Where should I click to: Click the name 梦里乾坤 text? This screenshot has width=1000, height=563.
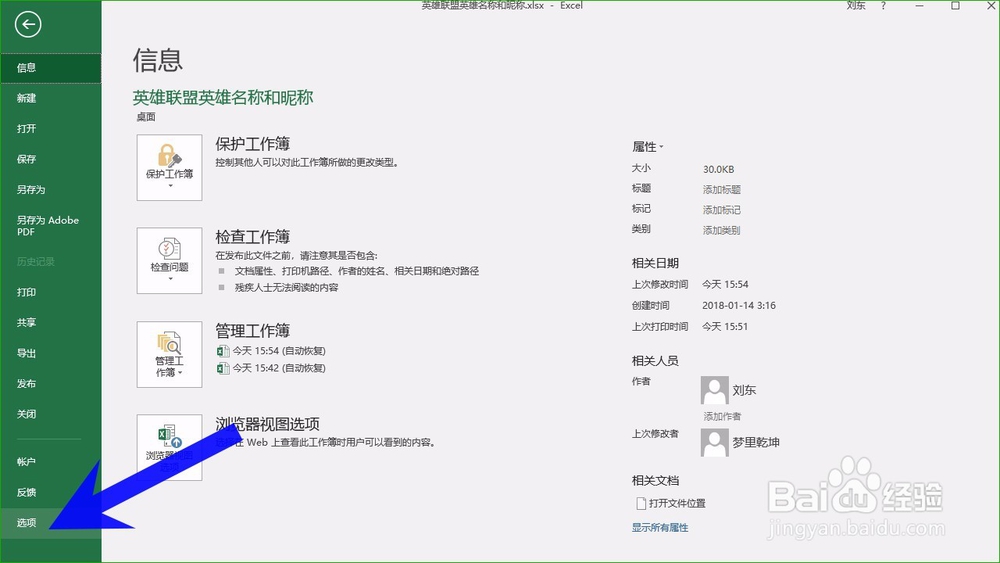[756, 442]
